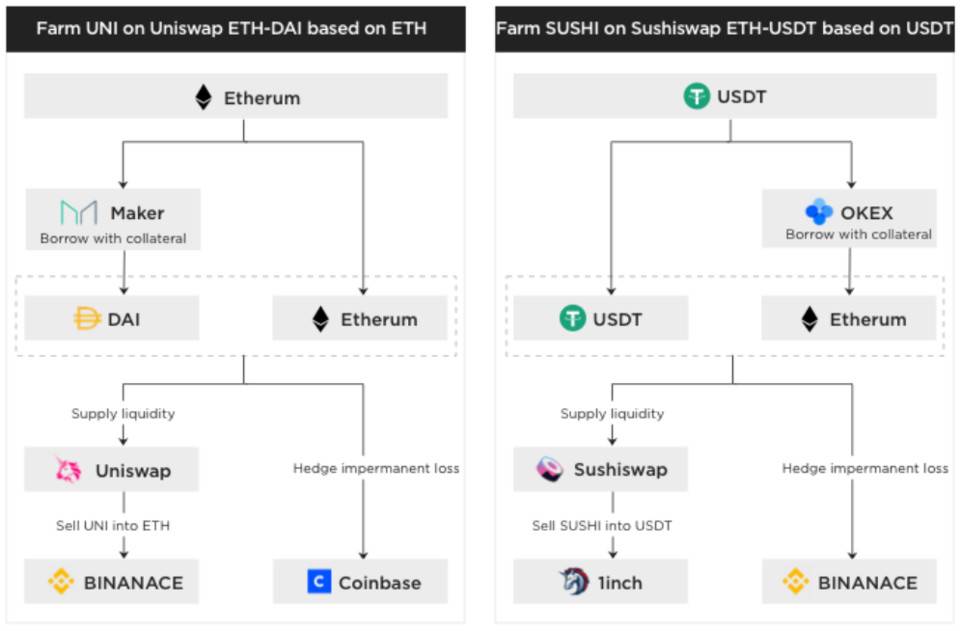Viewport: 960px width, 631px height.
Task: Click the blue OKEX logo icon
Action: pos(818,212)
